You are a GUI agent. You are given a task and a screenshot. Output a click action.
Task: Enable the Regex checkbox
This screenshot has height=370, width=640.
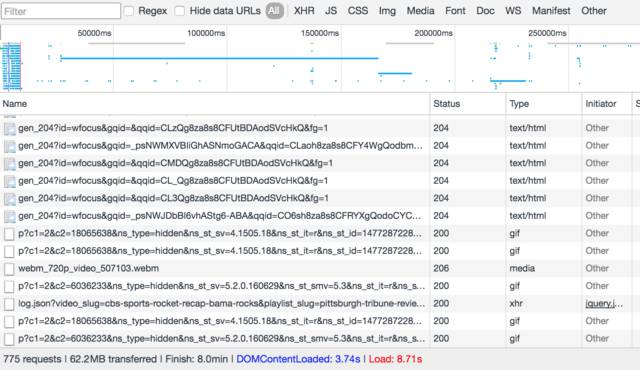coord(129,11)
